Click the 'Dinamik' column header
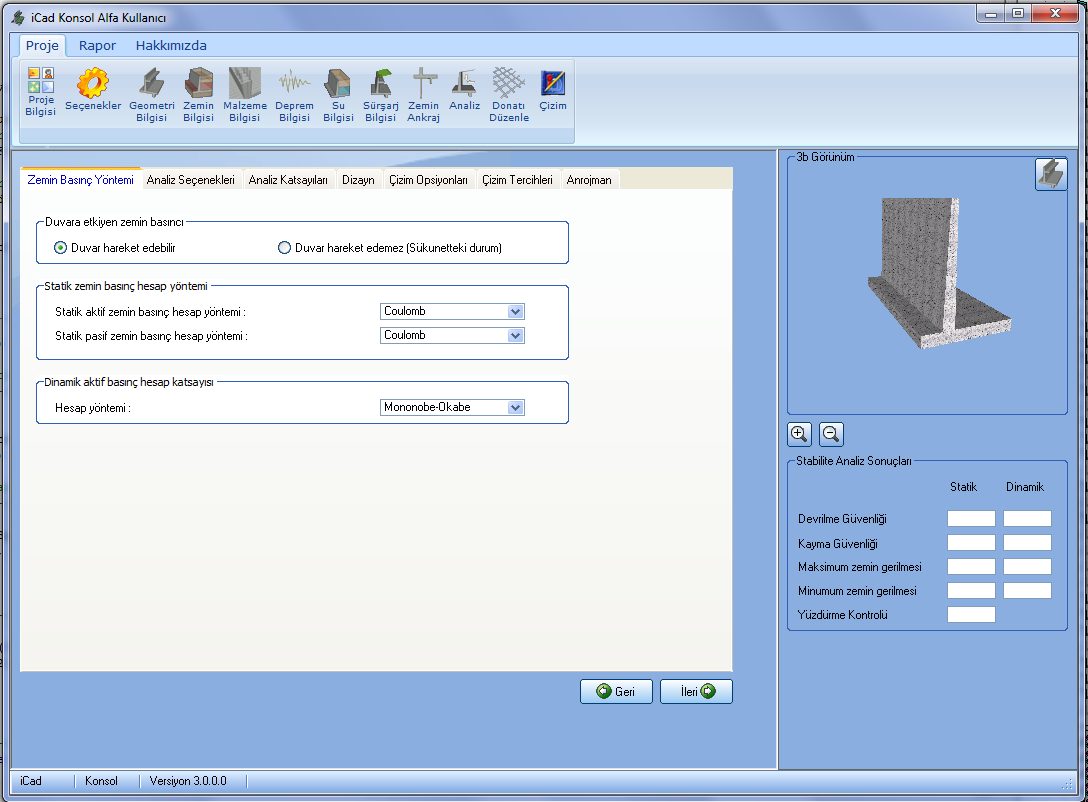Screen dimensions: 1088x802 1025,487
